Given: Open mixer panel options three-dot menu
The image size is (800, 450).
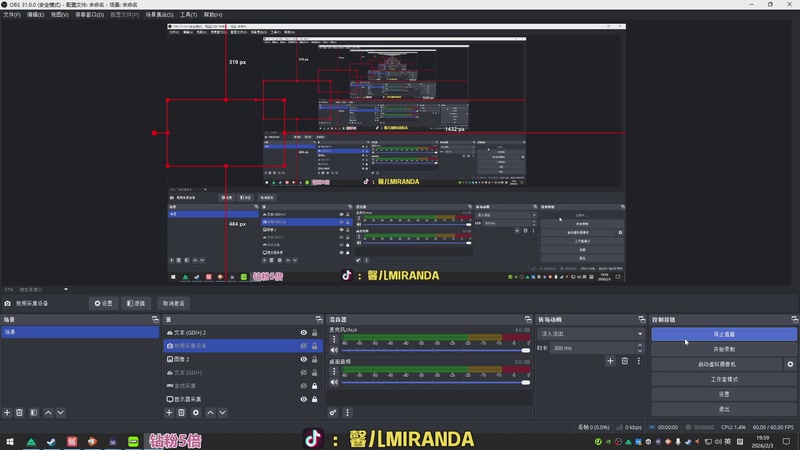Looking at the screenshot, I should 347,412.
